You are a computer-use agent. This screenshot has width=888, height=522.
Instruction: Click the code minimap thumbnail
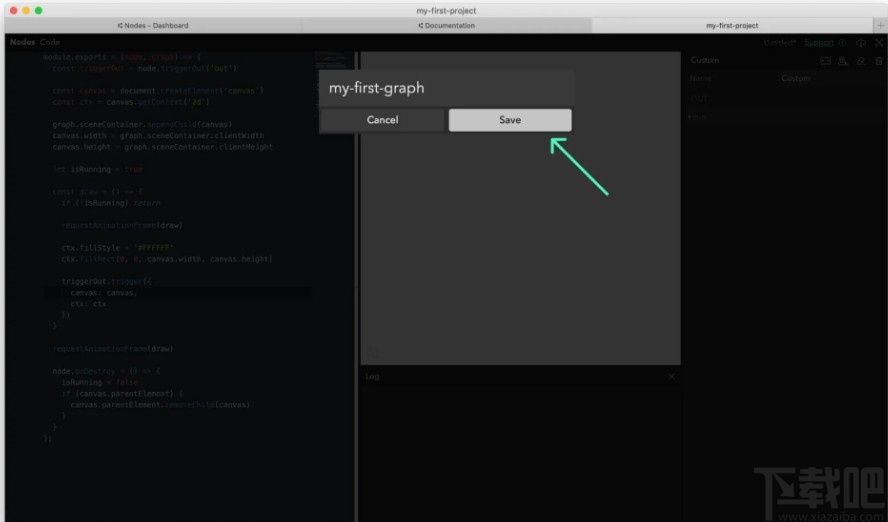point(331,60)
